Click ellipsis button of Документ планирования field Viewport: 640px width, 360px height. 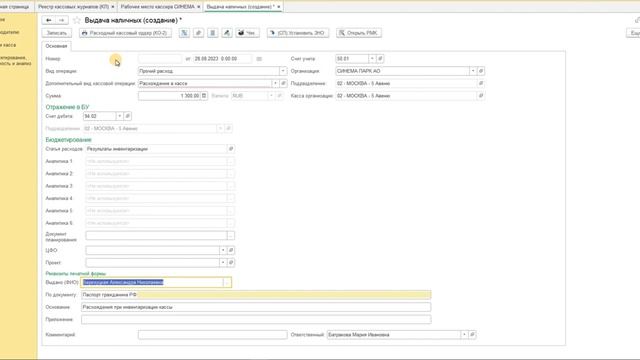[x=231, y=236]
